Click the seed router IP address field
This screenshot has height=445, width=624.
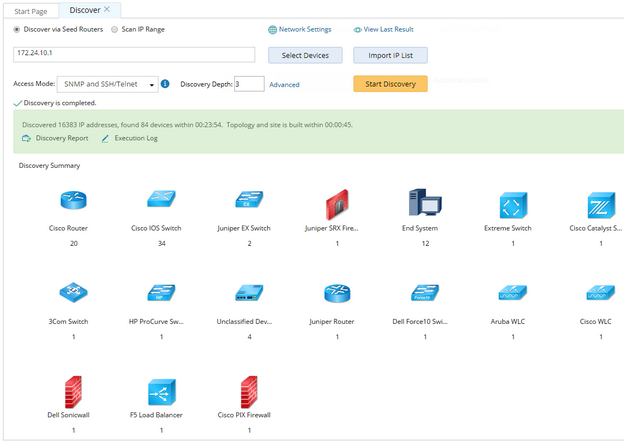(x=134, y=55)
